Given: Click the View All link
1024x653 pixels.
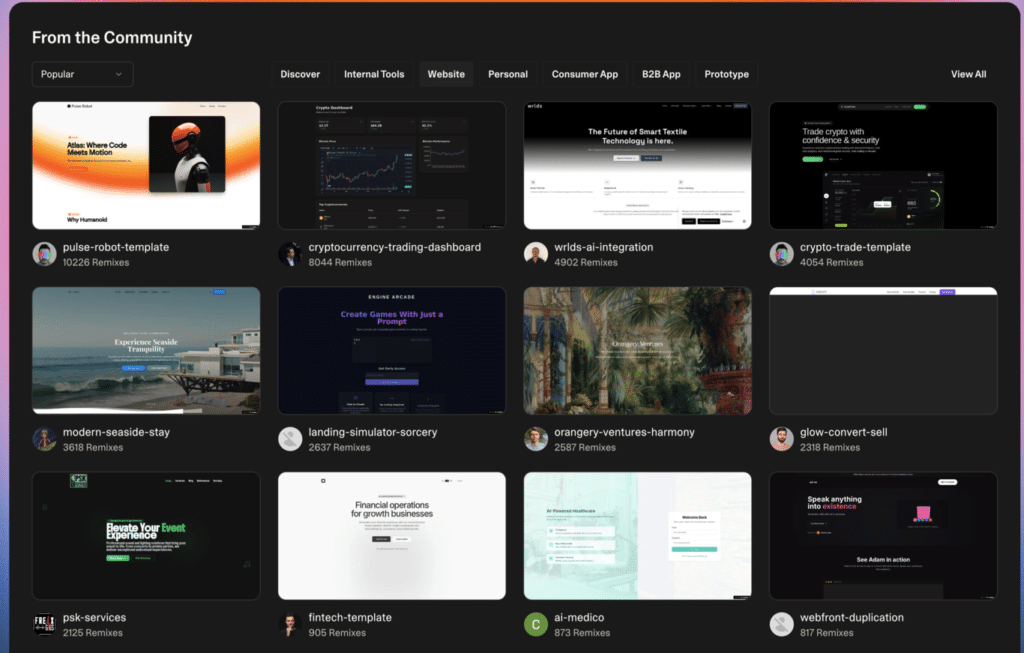Looking at the screenshot, I should 968,74.
